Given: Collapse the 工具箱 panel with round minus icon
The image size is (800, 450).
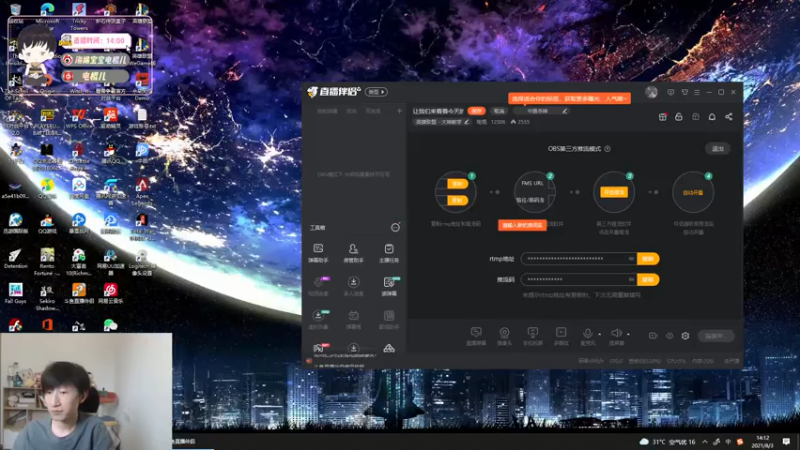Looking at the screenshot, I should click(x=395, y=228).
